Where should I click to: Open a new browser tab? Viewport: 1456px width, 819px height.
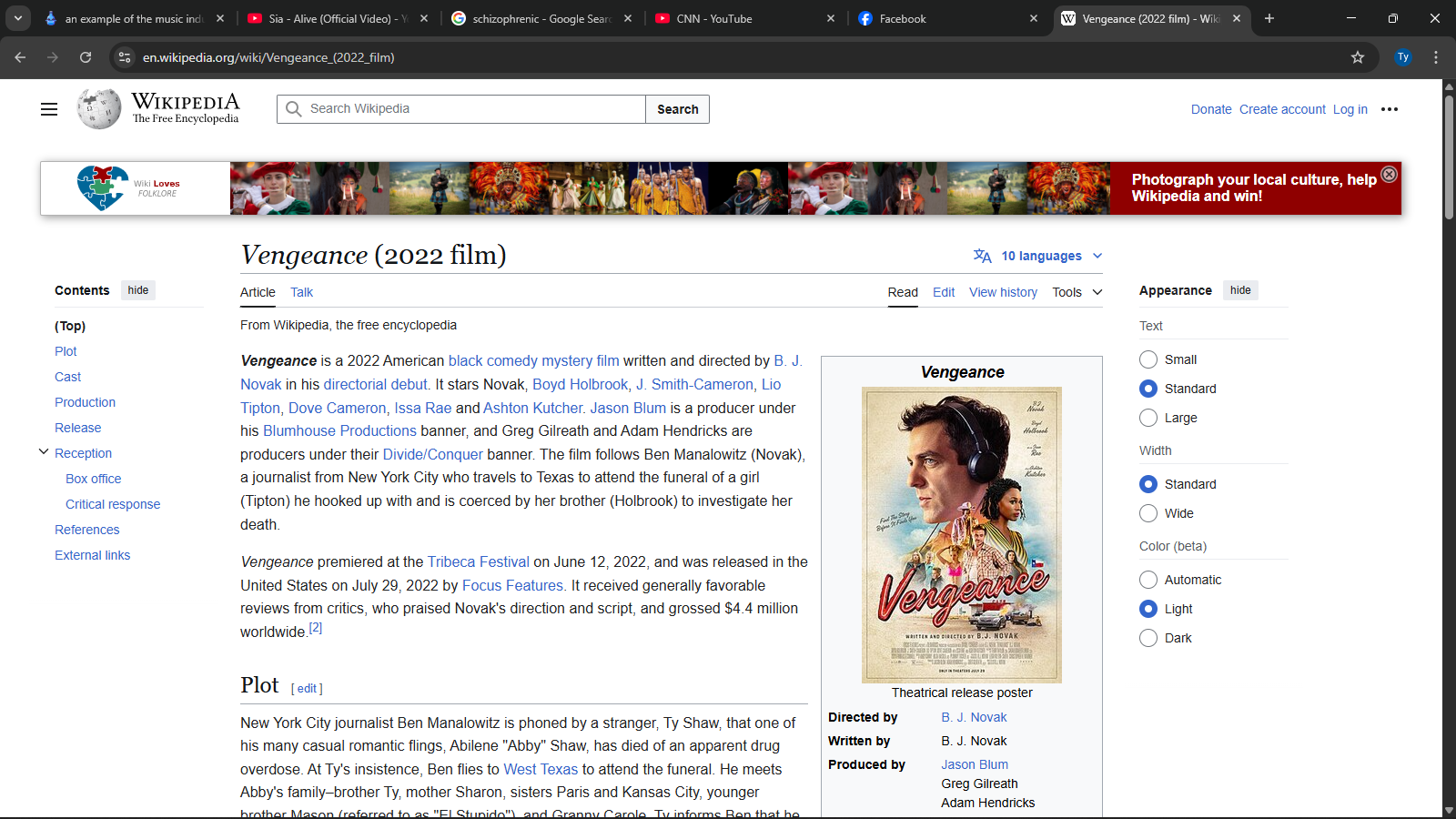click(x=1269, y=18)
